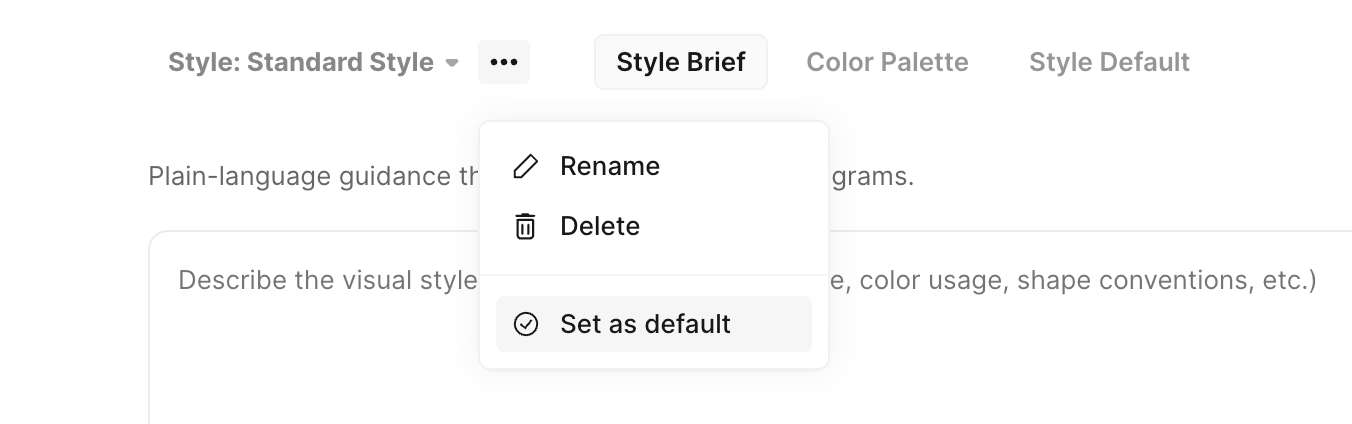
Task: Switch to the Color Palette tab
Action: click(887, 62)
